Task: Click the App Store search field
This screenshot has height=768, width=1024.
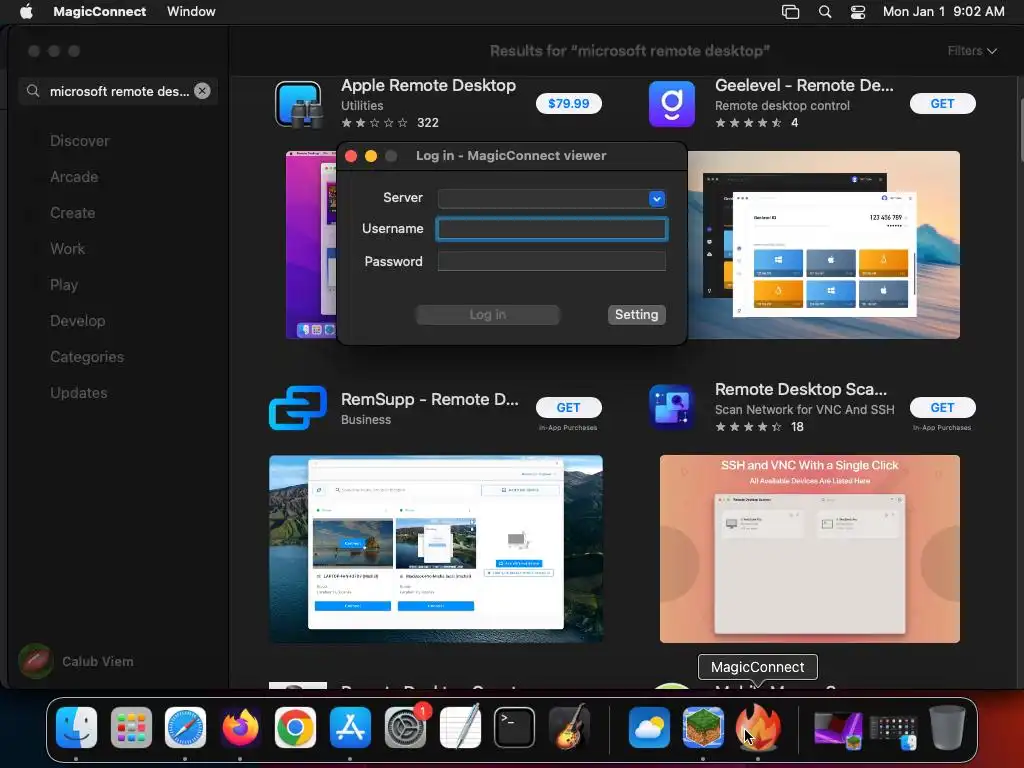Action: (118, 91)
